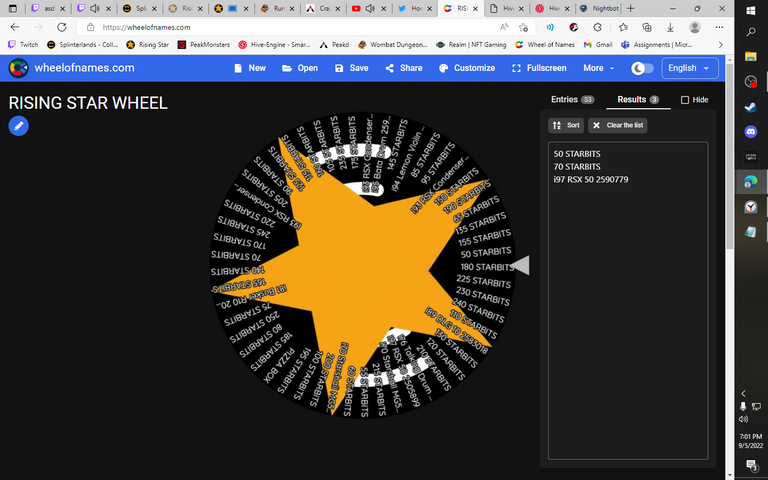Edit the wheel title with pencil button
This screenshot has height=480, width=768.
pos(19,126)
